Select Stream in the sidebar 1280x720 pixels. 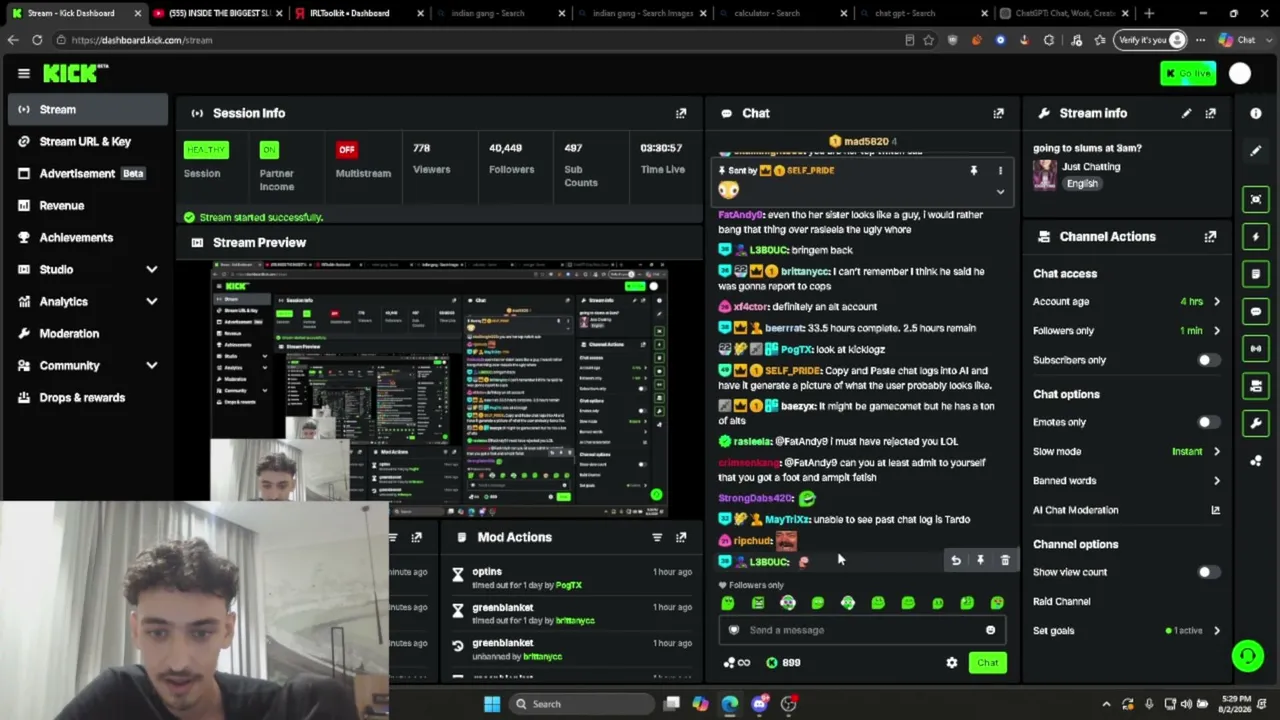(x=88, y=109)
